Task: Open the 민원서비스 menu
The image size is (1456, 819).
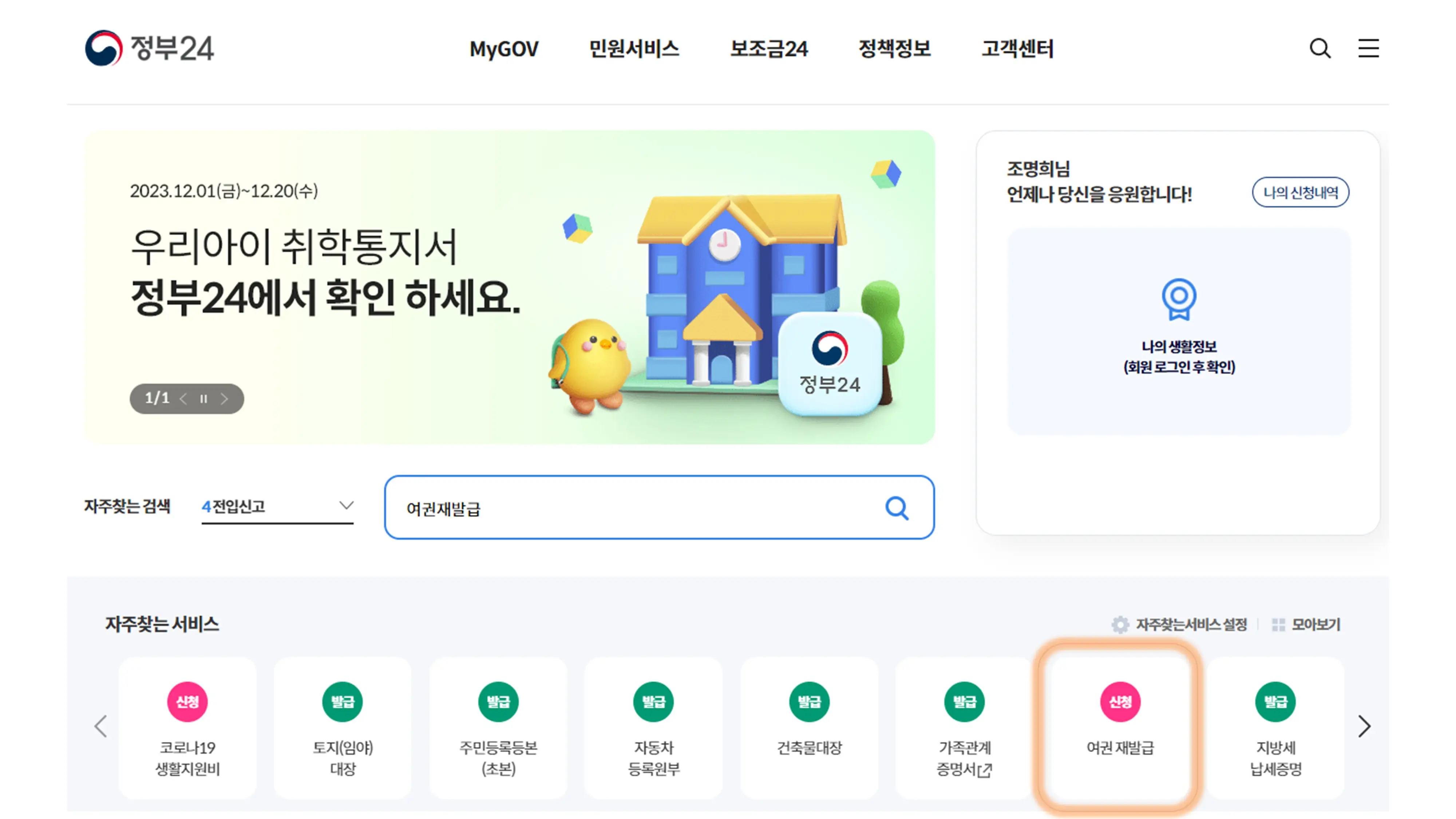Action: coord(634,50)
